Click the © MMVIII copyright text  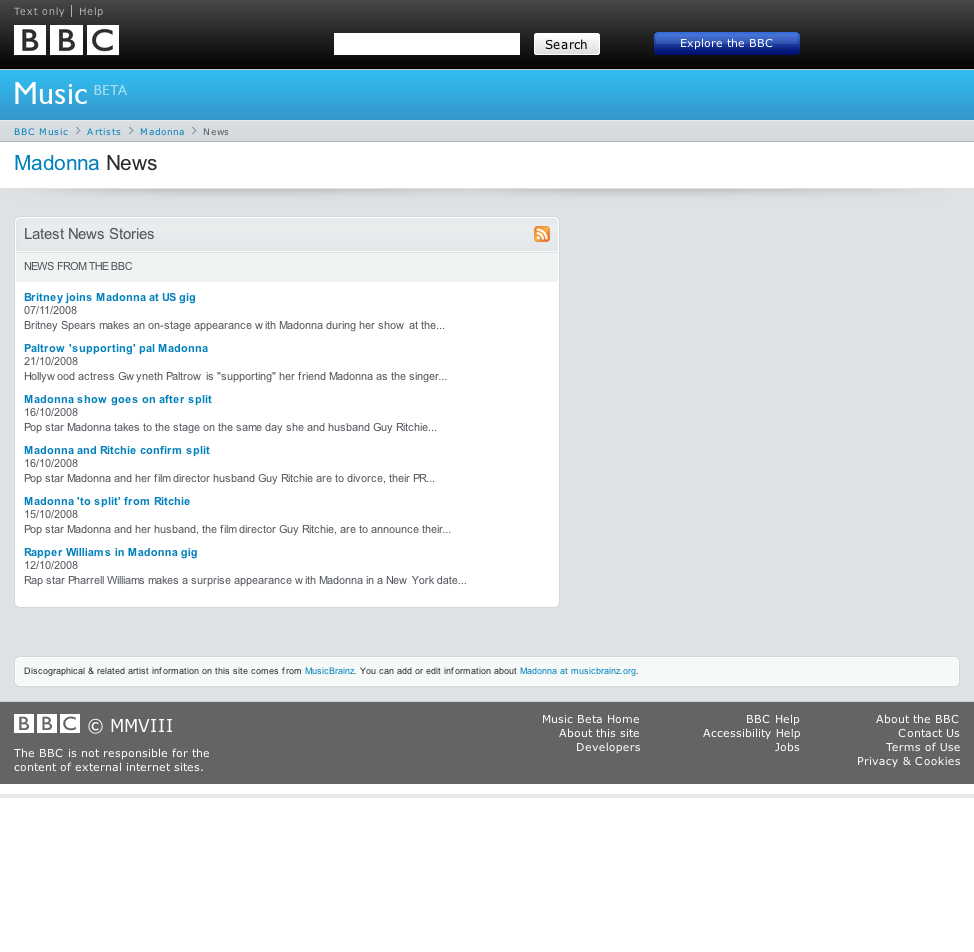pos(130,725)
